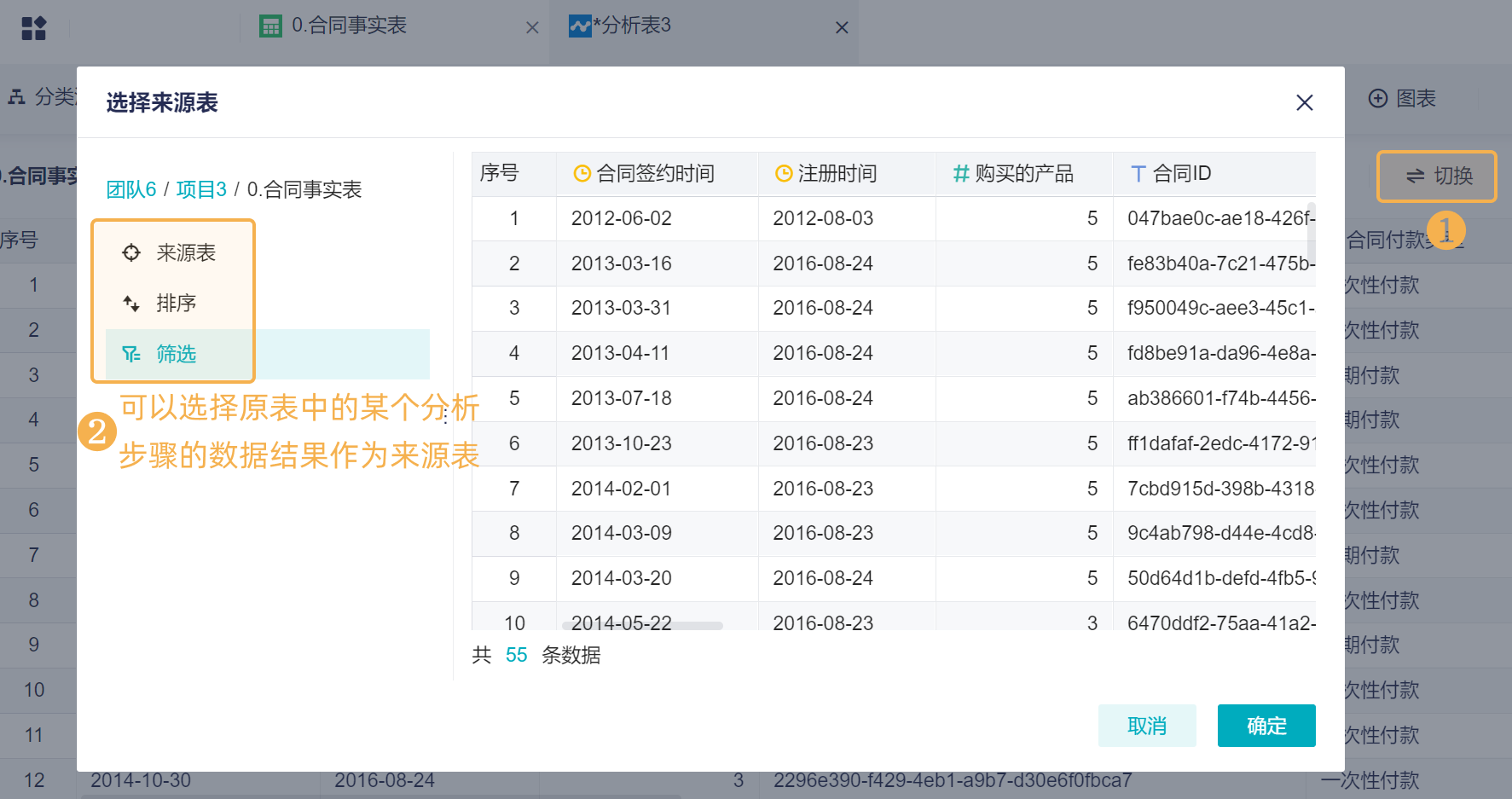Select the 排序 step
The height and width of the screenshot is (799, 1512).
click(177, 303)
